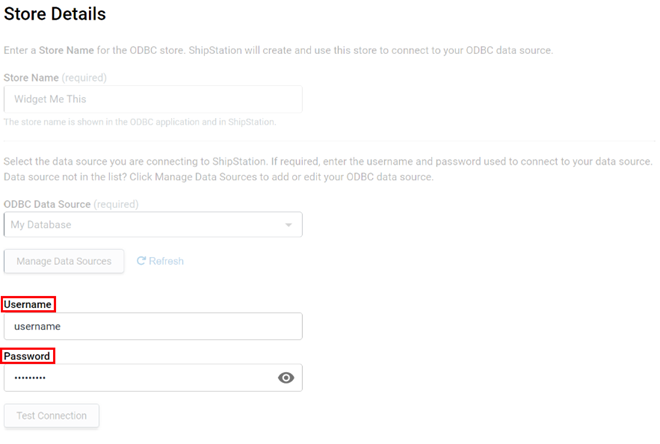Click the Data source not in the list line

[218, 177]
